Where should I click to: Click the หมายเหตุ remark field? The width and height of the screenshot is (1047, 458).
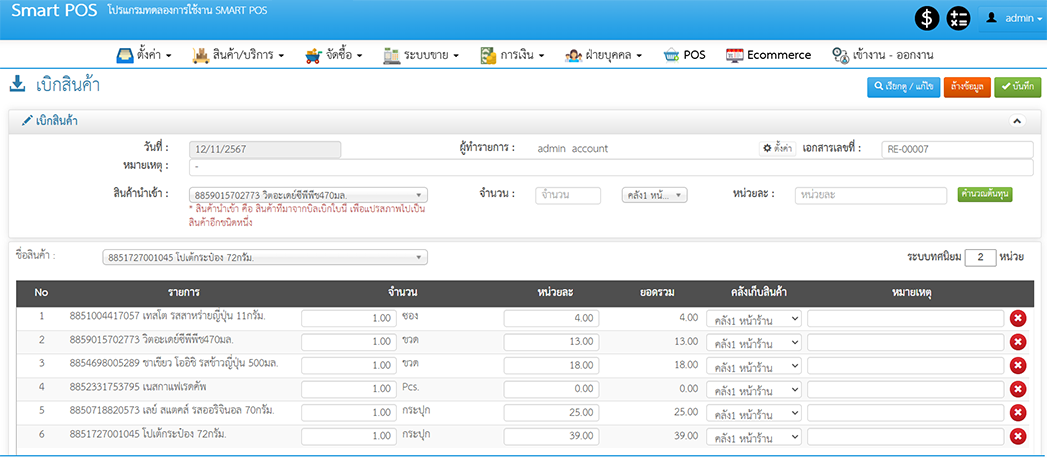[x=611, y=167]
